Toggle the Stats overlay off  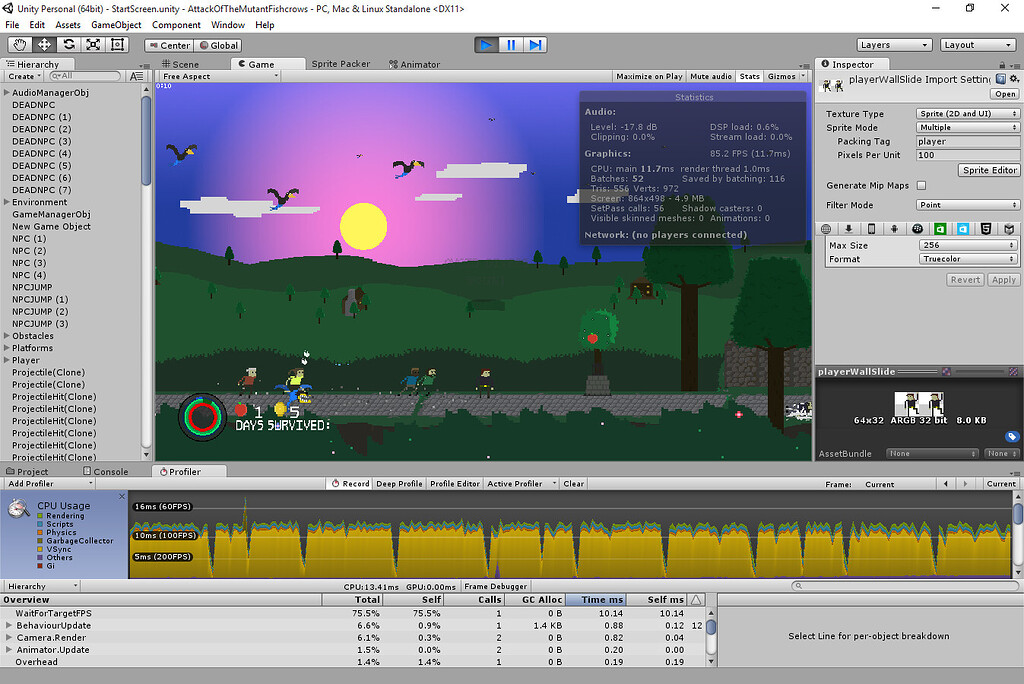[750, 76]
